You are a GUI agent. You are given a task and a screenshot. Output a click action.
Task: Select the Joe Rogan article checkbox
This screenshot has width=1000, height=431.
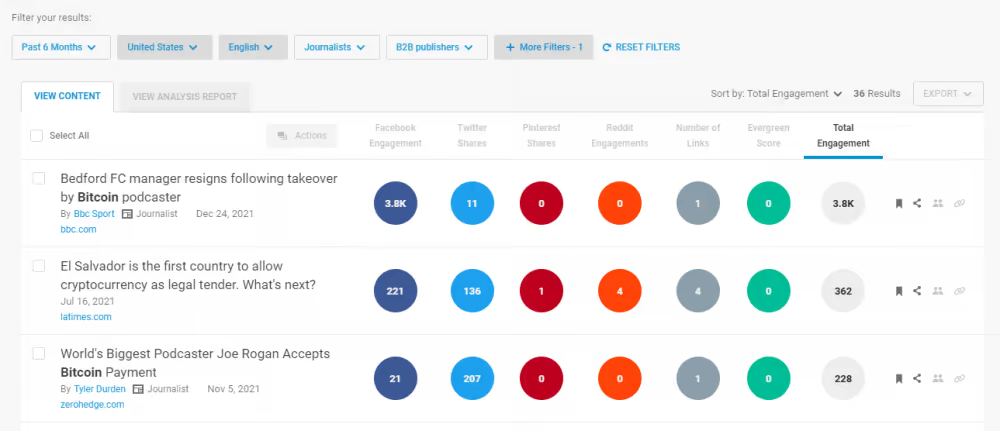click(39, 353)
